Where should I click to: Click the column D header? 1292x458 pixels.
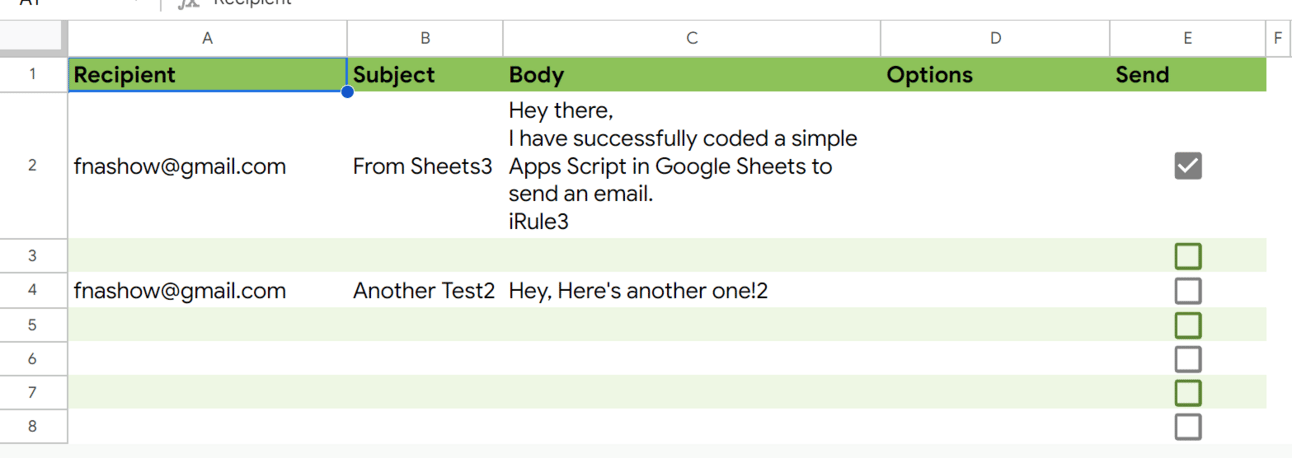[x=995, y=38]
